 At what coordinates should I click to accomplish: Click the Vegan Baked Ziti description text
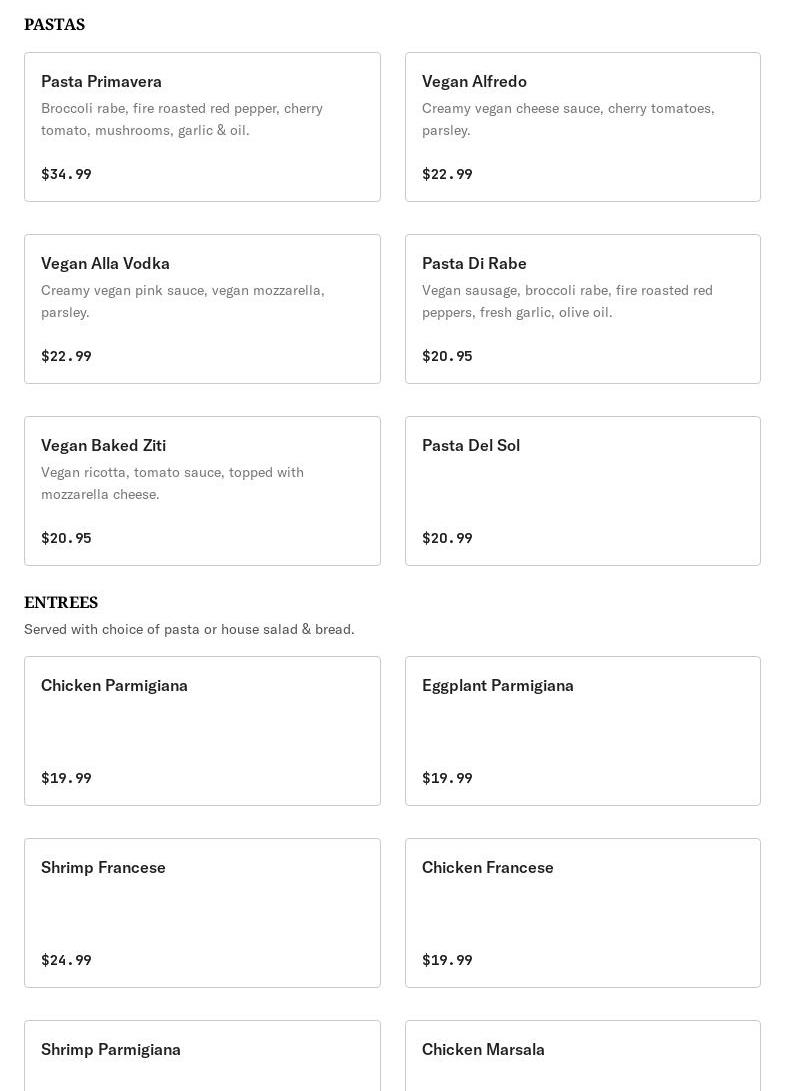tap(172, 483)
